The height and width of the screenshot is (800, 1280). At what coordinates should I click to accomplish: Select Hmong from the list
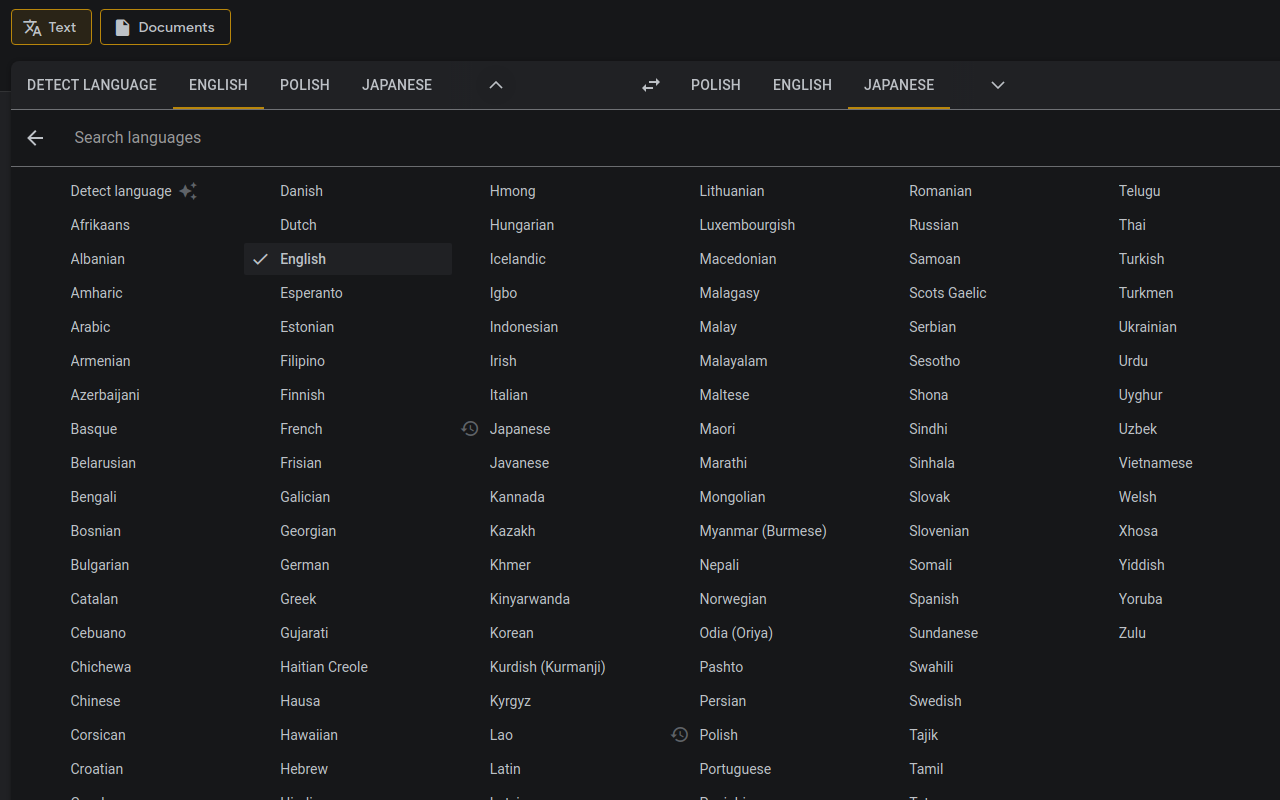click(x=512, y=191)
